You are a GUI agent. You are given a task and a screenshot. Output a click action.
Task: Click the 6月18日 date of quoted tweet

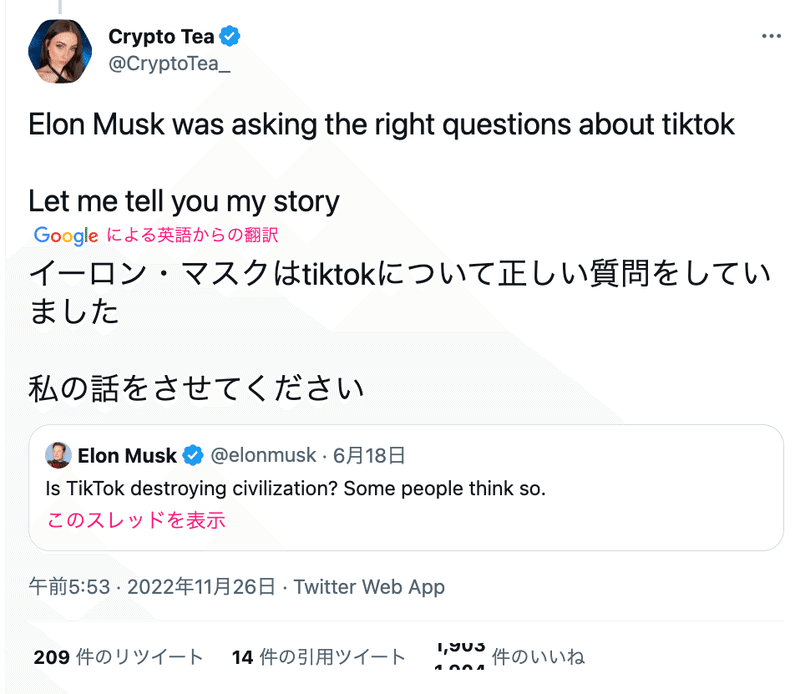[x=369, y=455]
